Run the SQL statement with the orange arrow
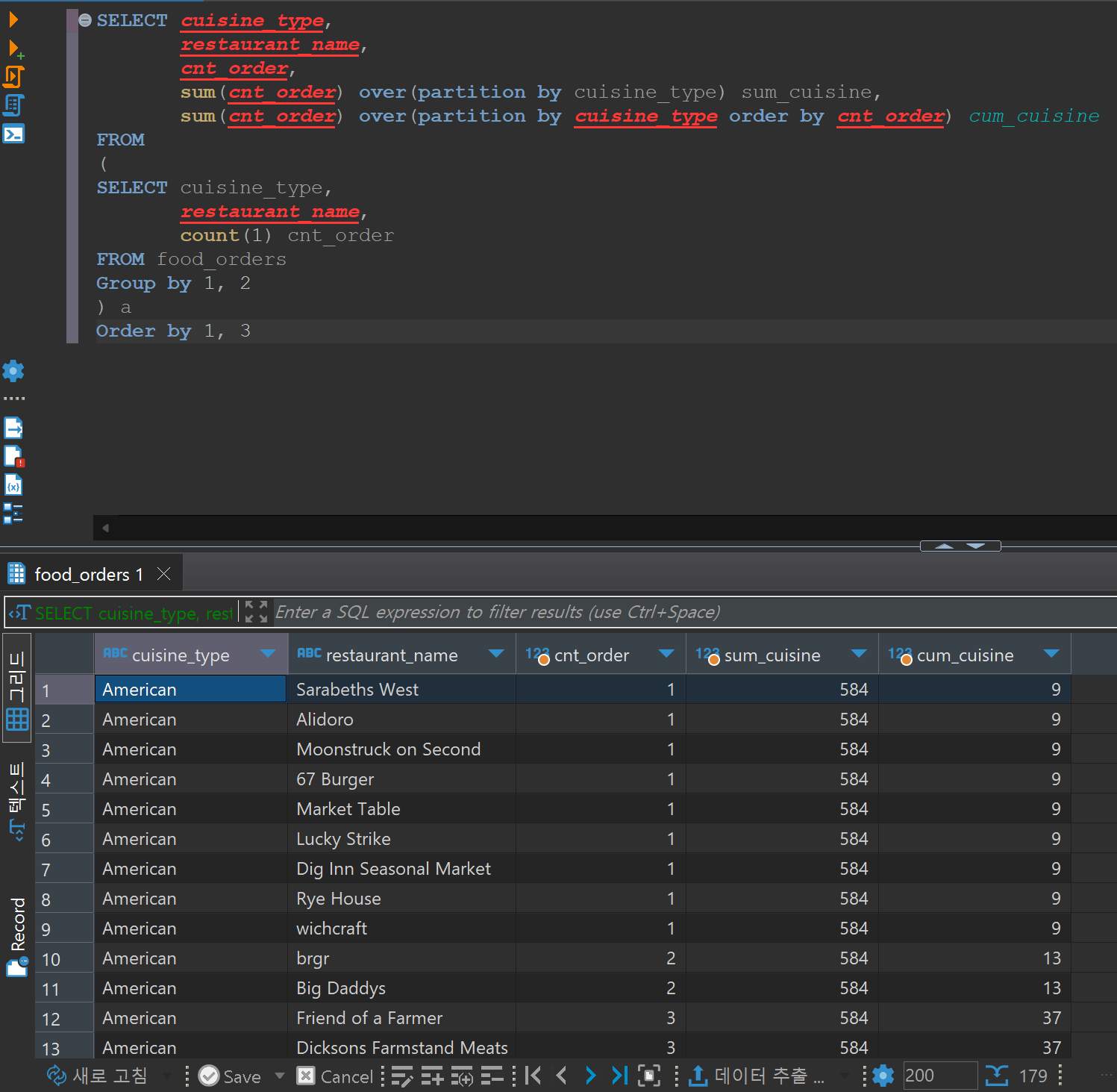Image resolution: width=1117 pixels, height=1092 pixels. [13, 19]
